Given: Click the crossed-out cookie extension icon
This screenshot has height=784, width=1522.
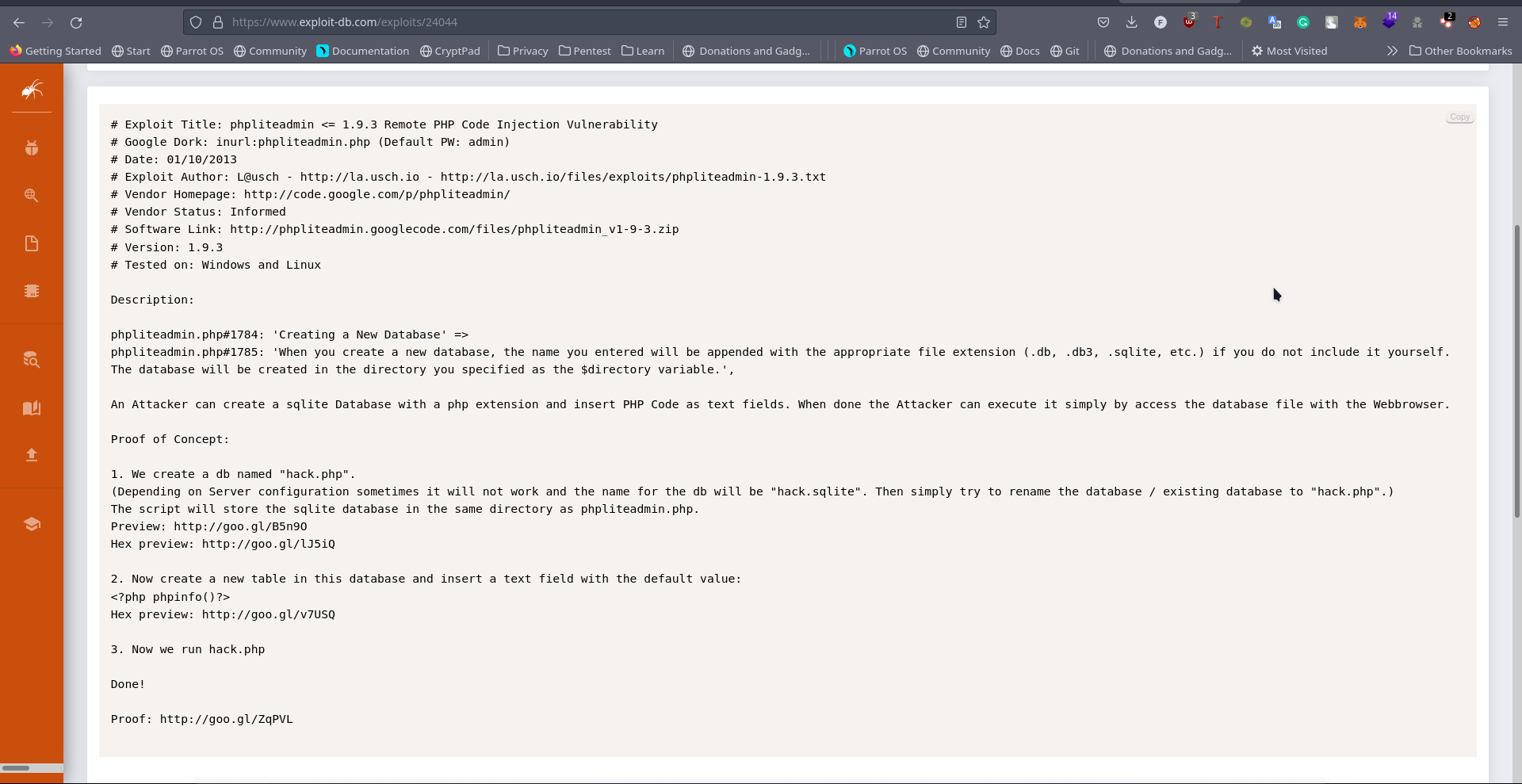Looking at the screenshot, I should click(x=1474, y=22).
